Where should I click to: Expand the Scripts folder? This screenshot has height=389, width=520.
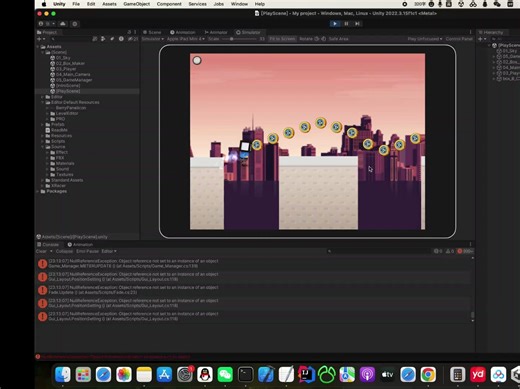43,141
